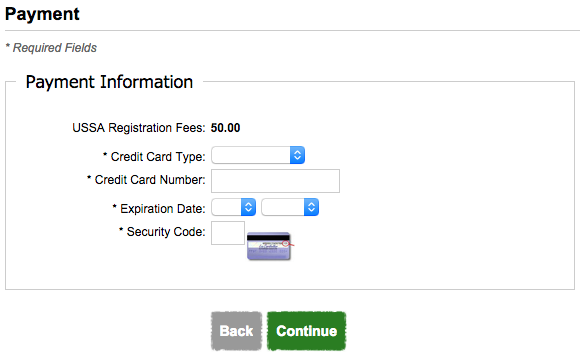Focus the Credit Card Number text field

[x=275, y=181]
